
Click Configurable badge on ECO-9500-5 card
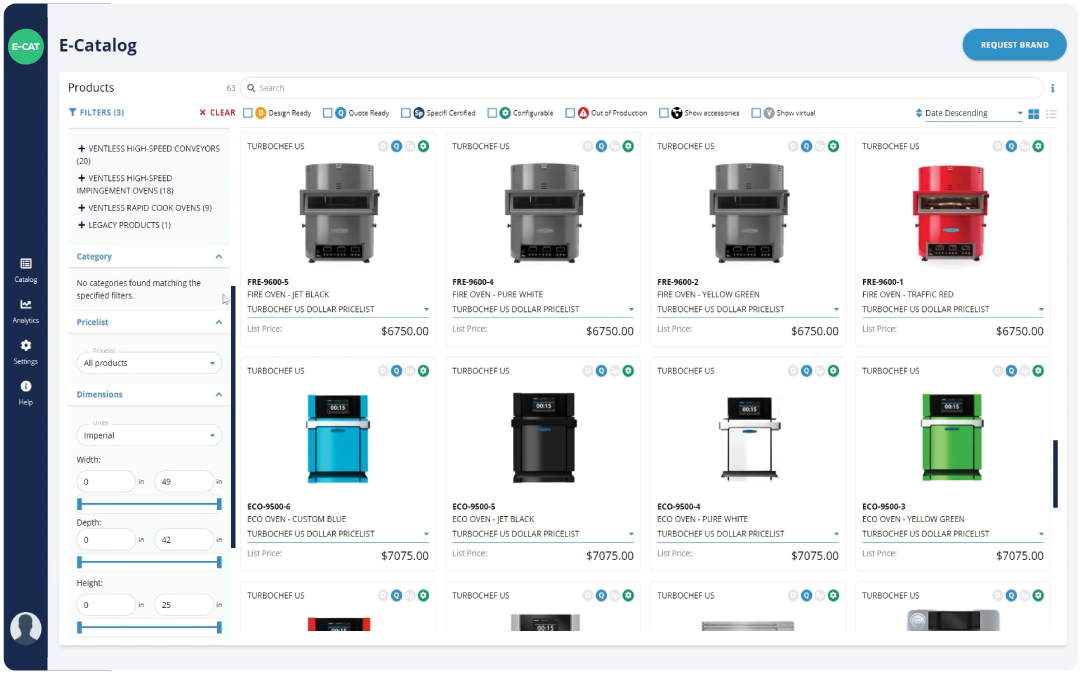coord(628,371)
